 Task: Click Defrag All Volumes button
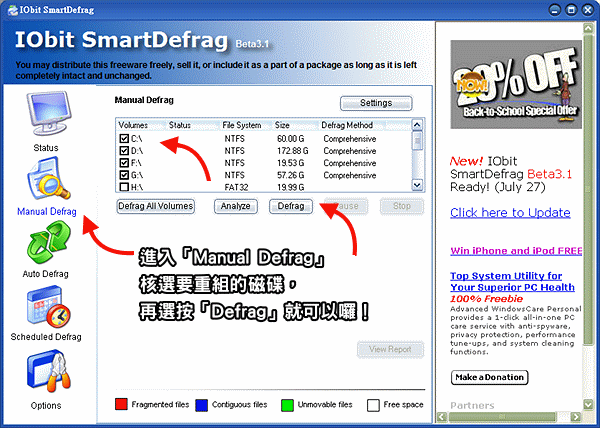(x=155, y=206)
